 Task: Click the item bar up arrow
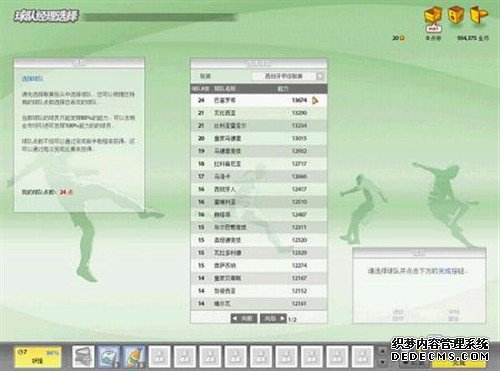[383, 351]
